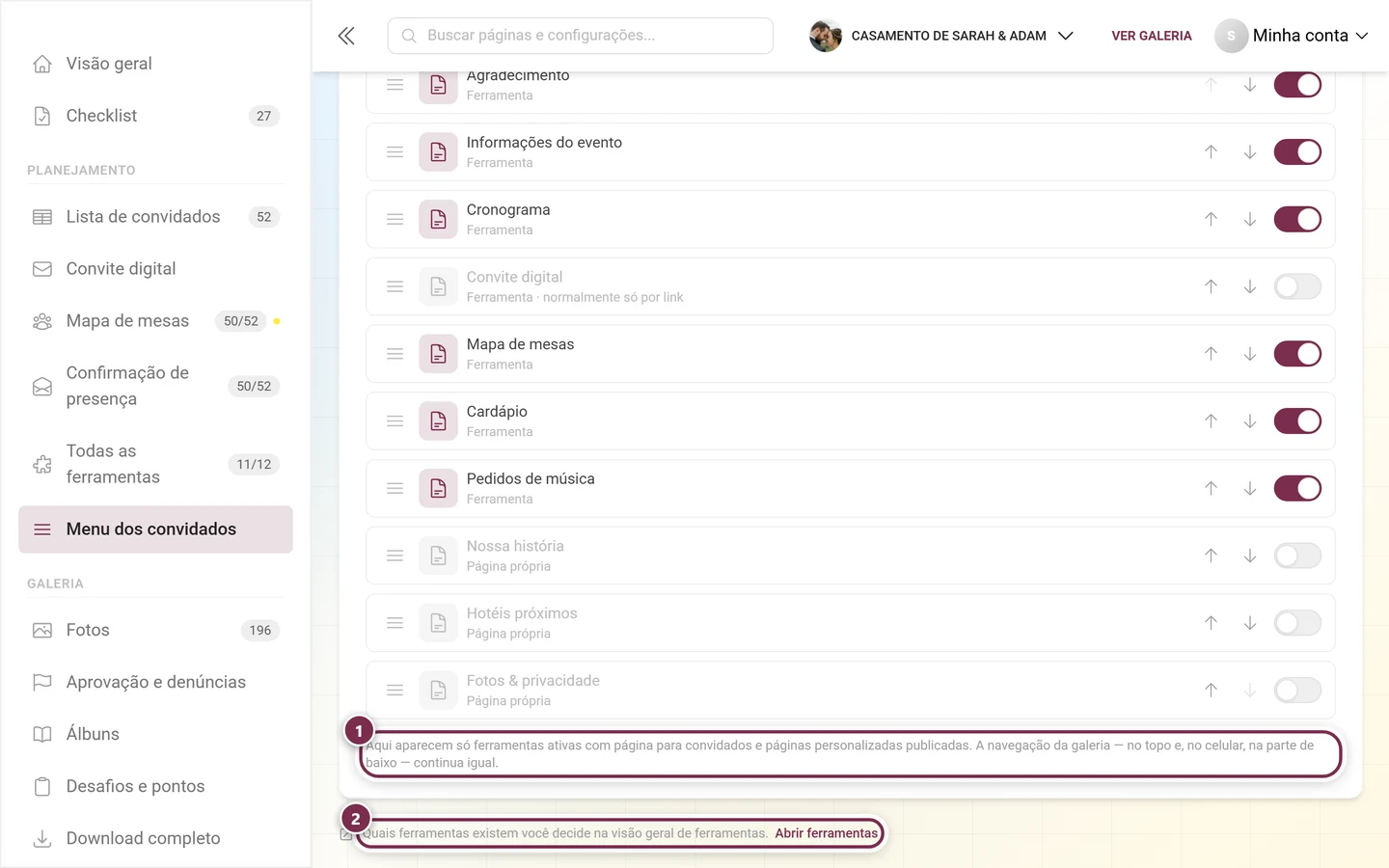
Task: Click the Abrir ferramentas link
Action: click(x=827, y=833)
